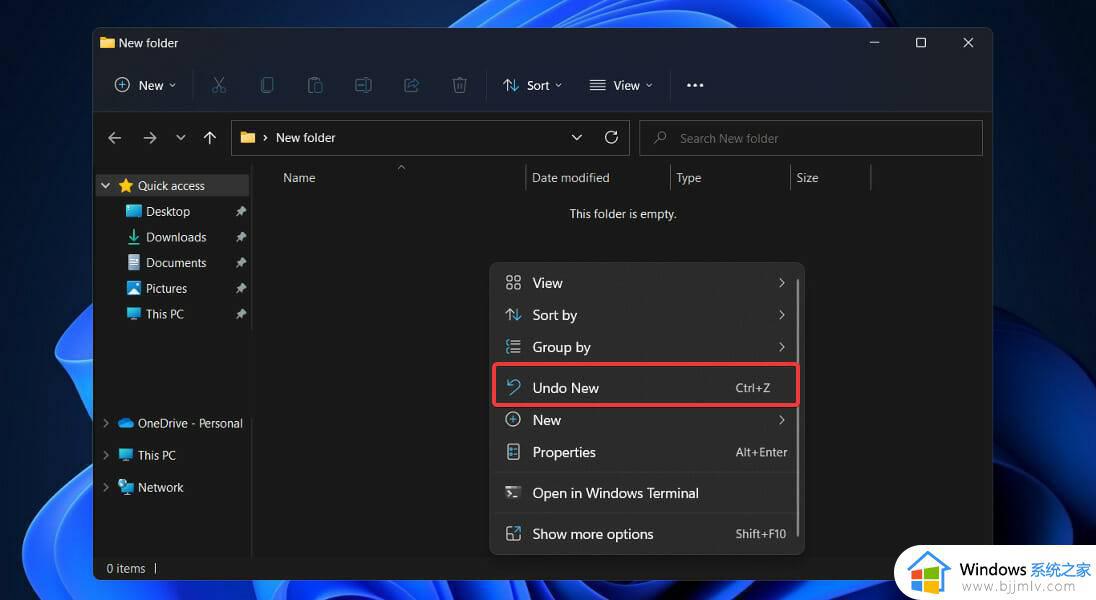
Task: Open the New submenu in context menu
Action: click(645, 420)
